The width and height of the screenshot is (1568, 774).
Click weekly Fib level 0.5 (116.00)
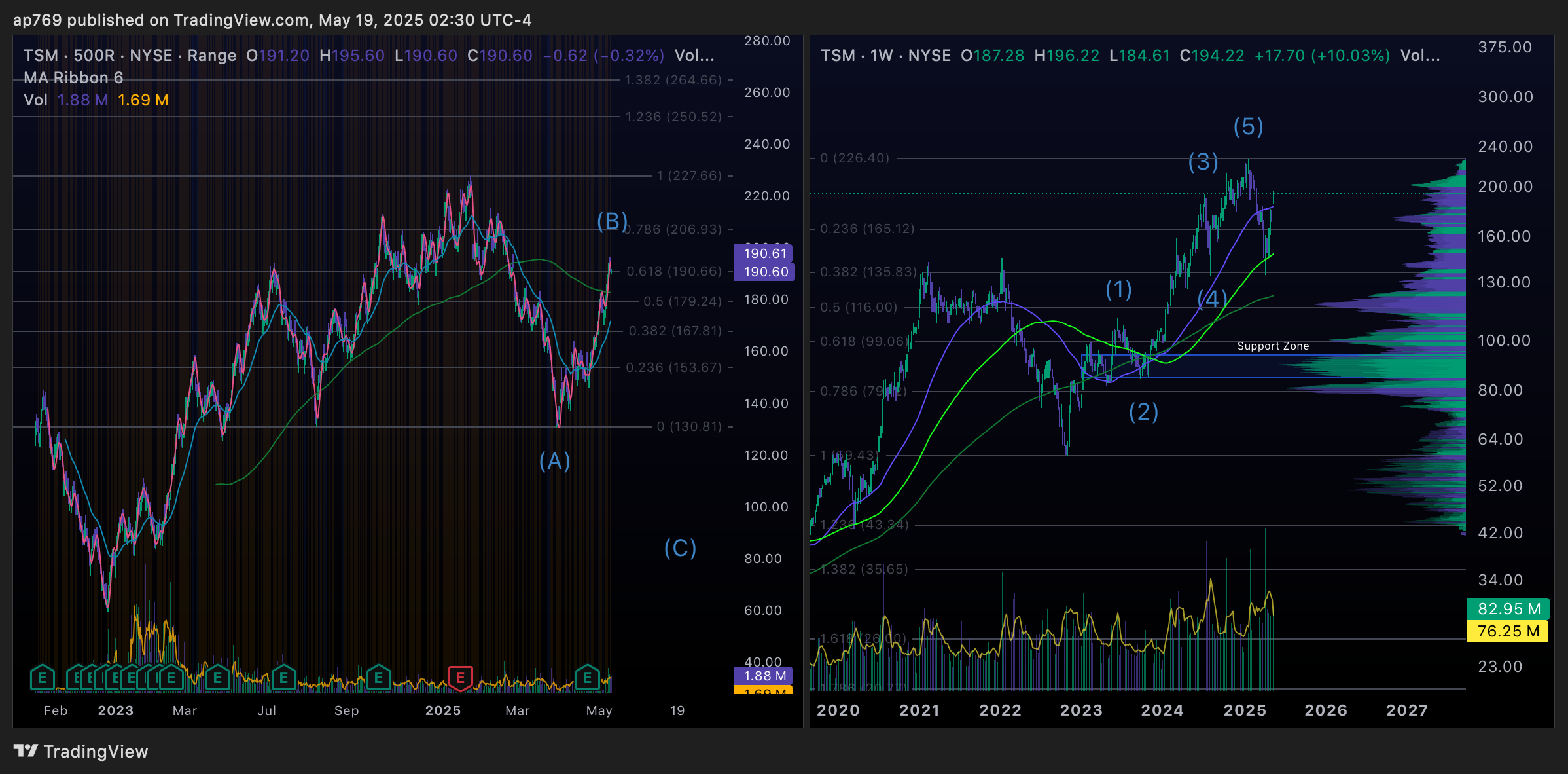(859, 307)
